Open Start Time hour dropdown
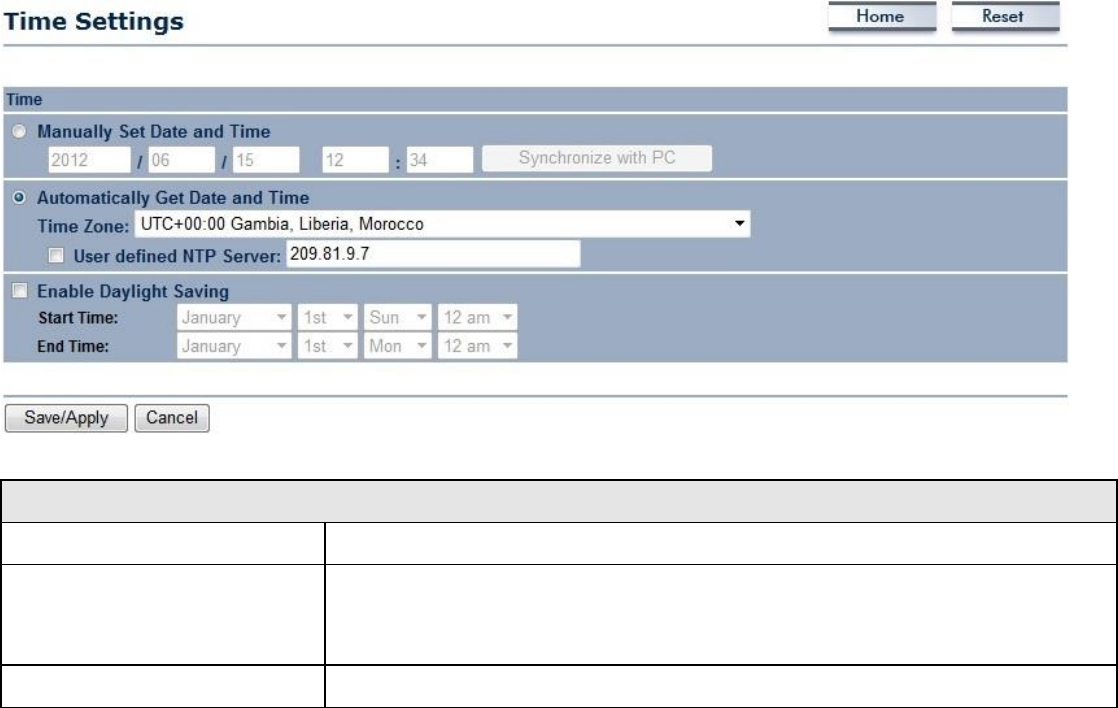 click(477, 317)
